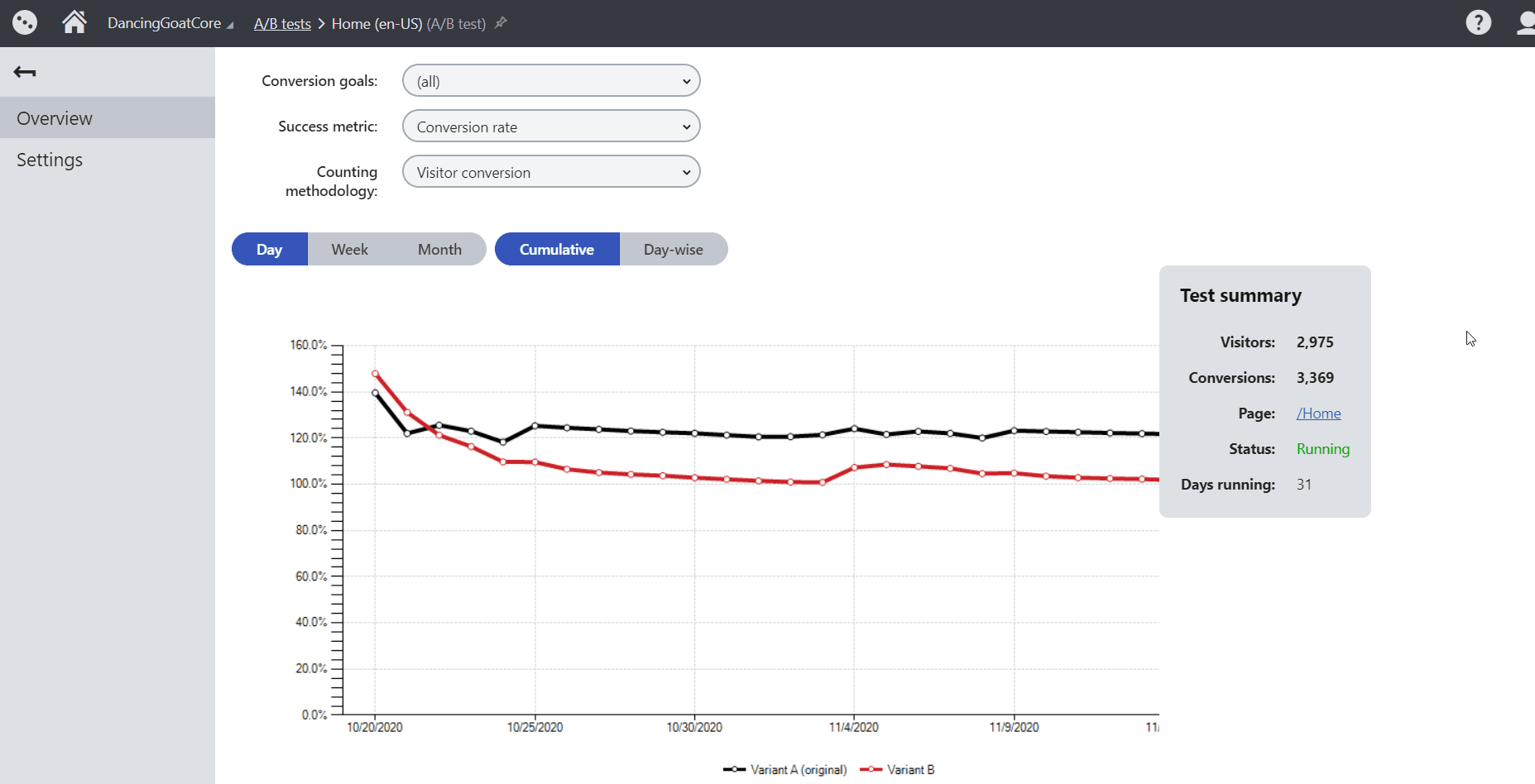The width and height of the screenshot is (1535, 784).
Task: Toggle Variant A legend marker
Action: coord(734,769)
